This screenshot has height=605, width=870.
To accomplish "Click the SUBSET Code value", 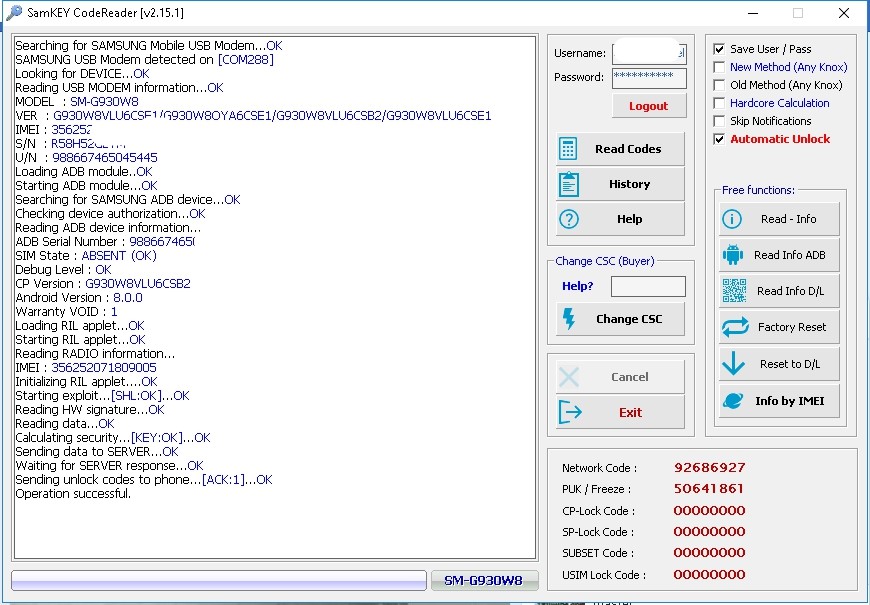I will (710, 552).
